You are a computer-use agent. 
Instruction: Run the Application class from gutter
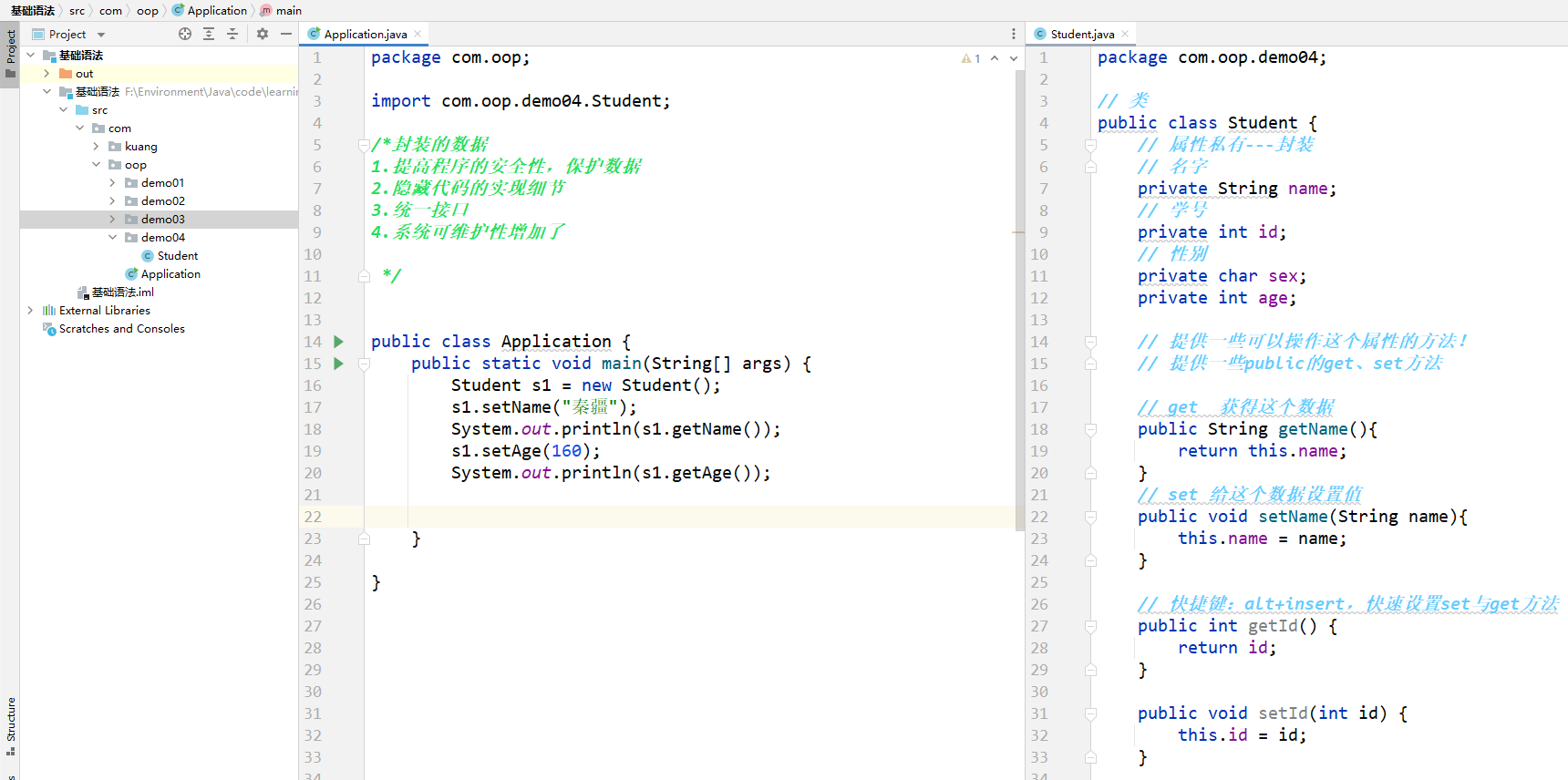point(339,342)
